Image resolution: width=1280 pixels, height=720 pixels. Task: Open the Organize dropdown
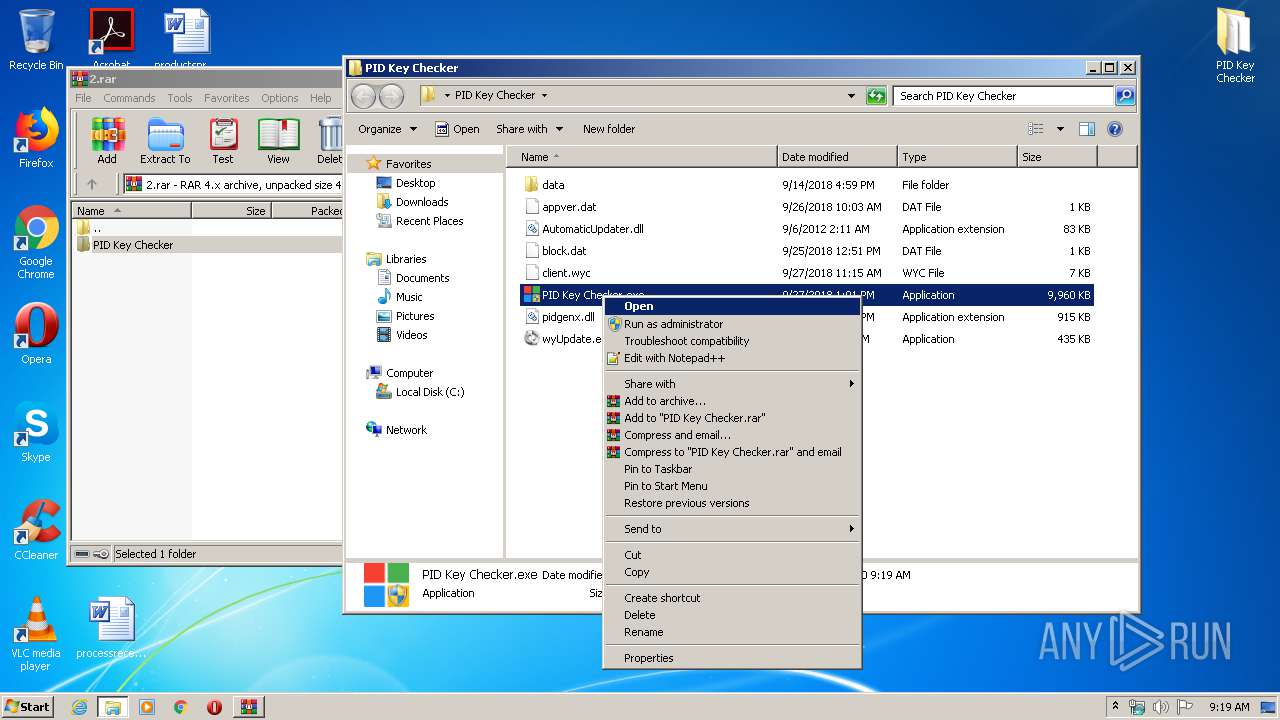pos(387,129)
